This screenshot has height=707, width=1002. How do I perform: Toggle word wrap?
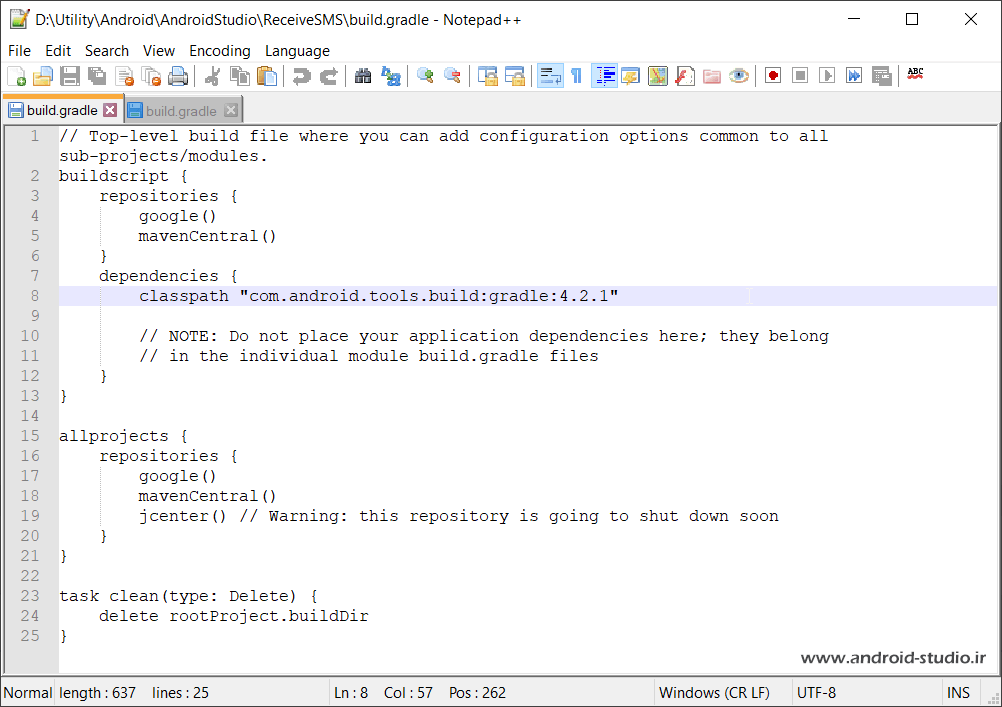pyautogui.click(x=550, y=75)
